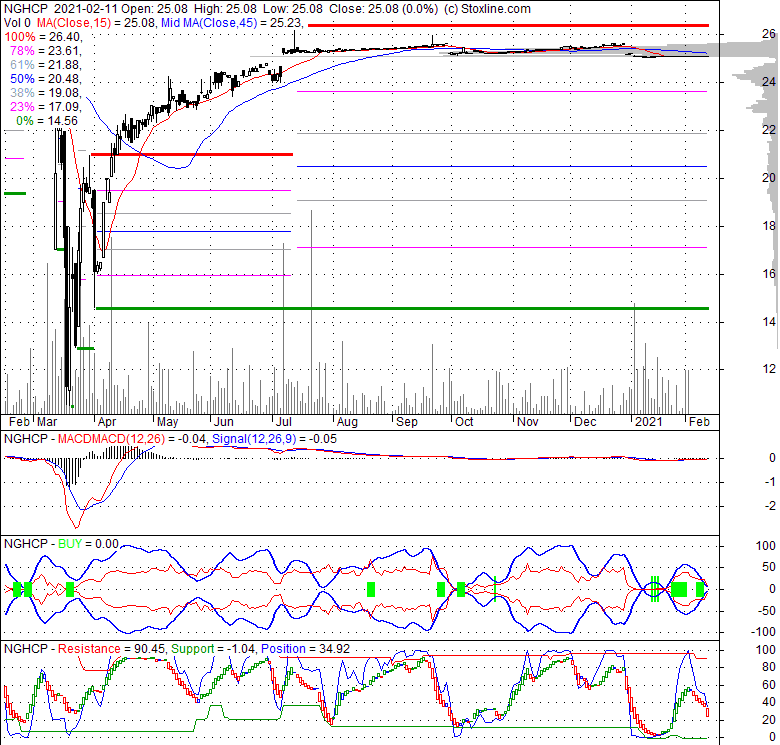This screenshot has width=780, height=745.
Task: Click the 'Support = -1.04' label
Action: 213,649
